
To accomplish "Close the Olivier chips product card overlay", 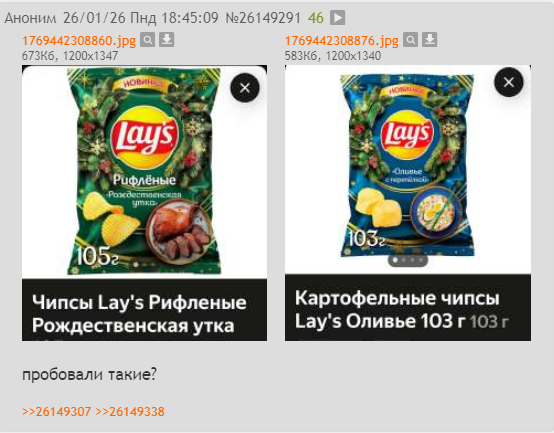I will (509, 82).
